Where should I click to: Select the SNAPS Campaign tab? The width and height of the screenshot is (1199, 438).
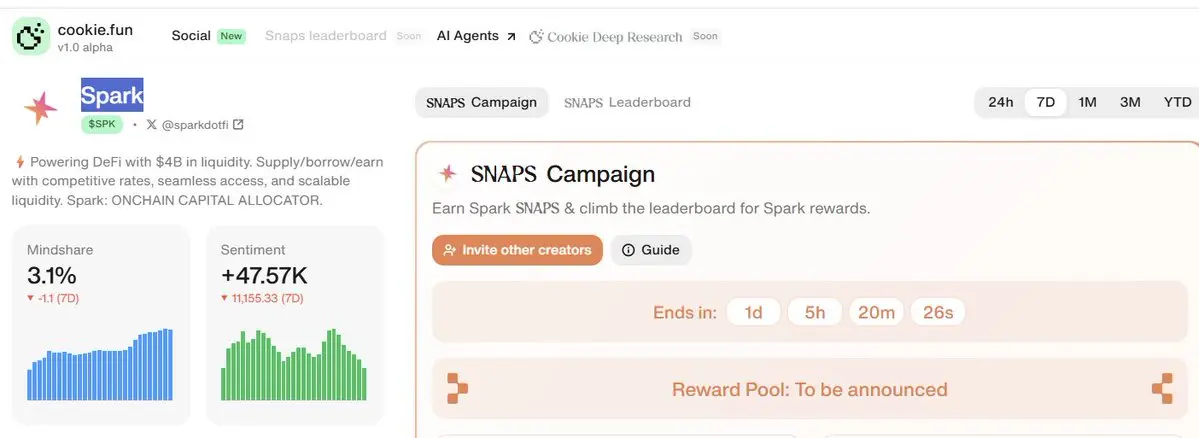pos(482,102)
